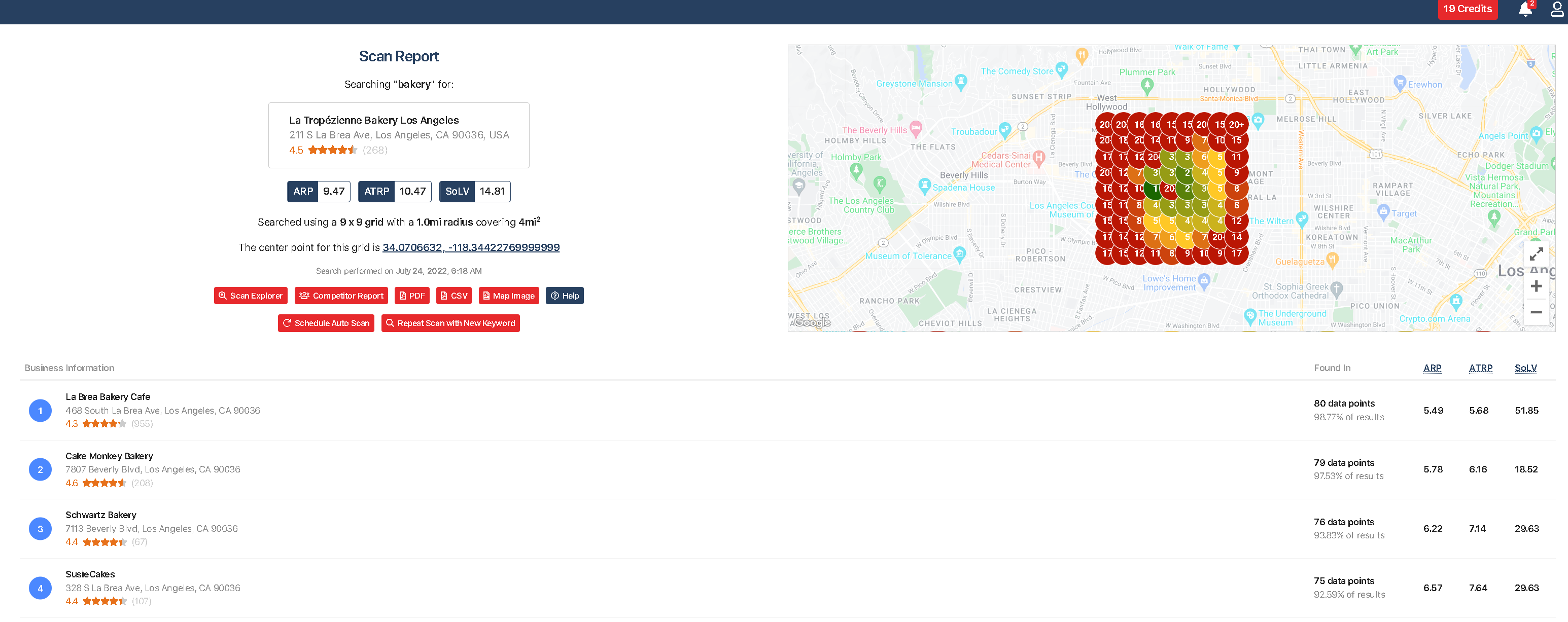Viewport: 1568px width, 622px height.
Task: Sort the table by ATRP column
Action: [x=1480, y=368]
